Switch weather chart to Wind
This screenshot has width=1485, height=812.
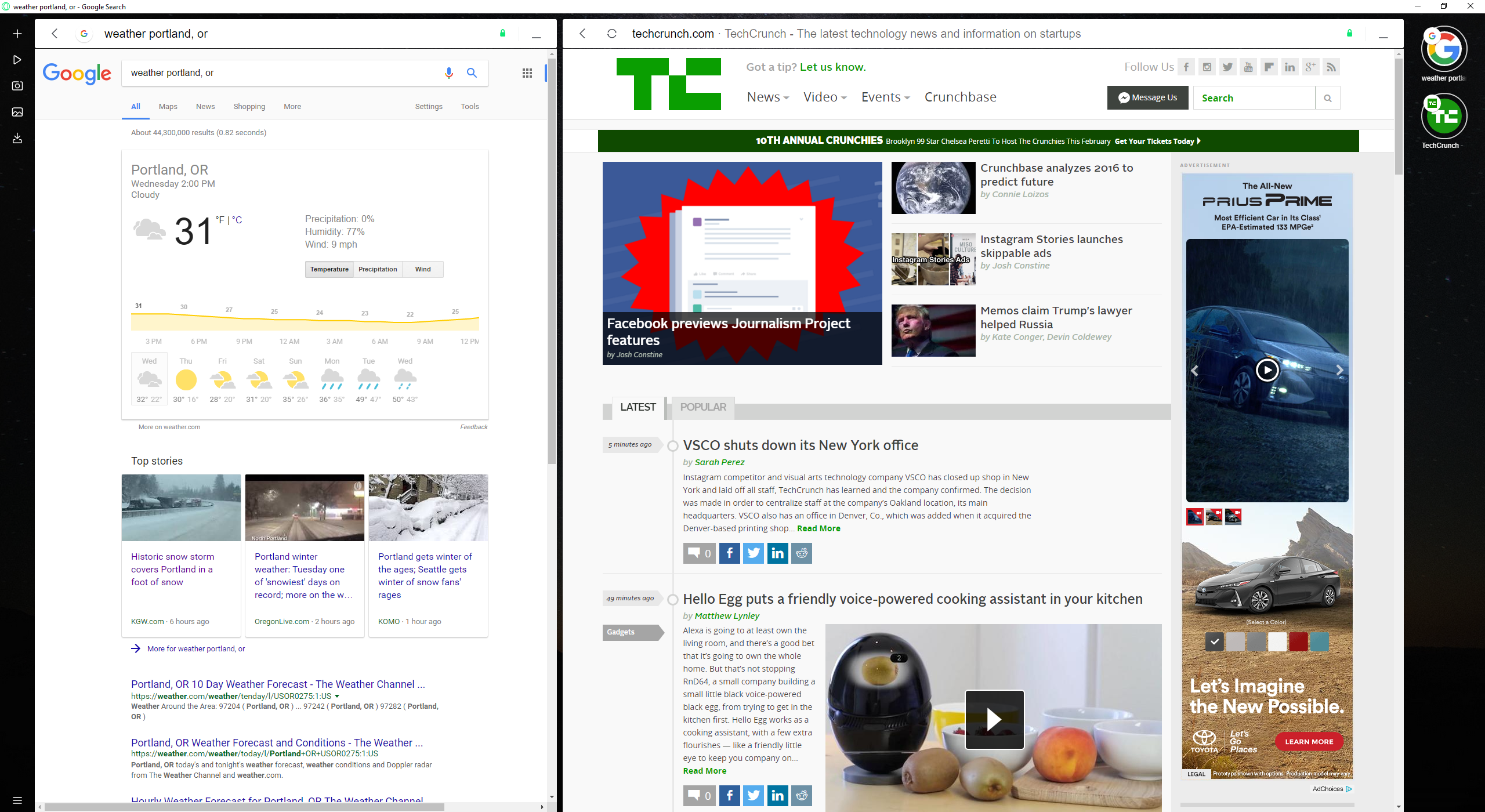pos(423,269)
